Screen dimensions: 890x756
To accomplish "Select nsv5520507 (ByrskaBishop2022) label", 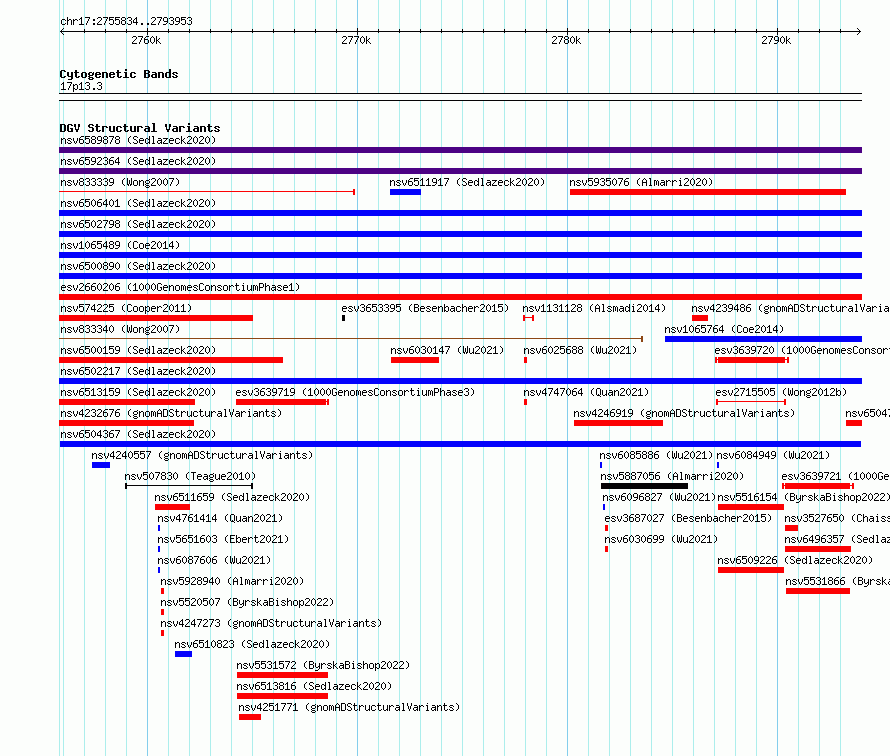I will (247, 602).
